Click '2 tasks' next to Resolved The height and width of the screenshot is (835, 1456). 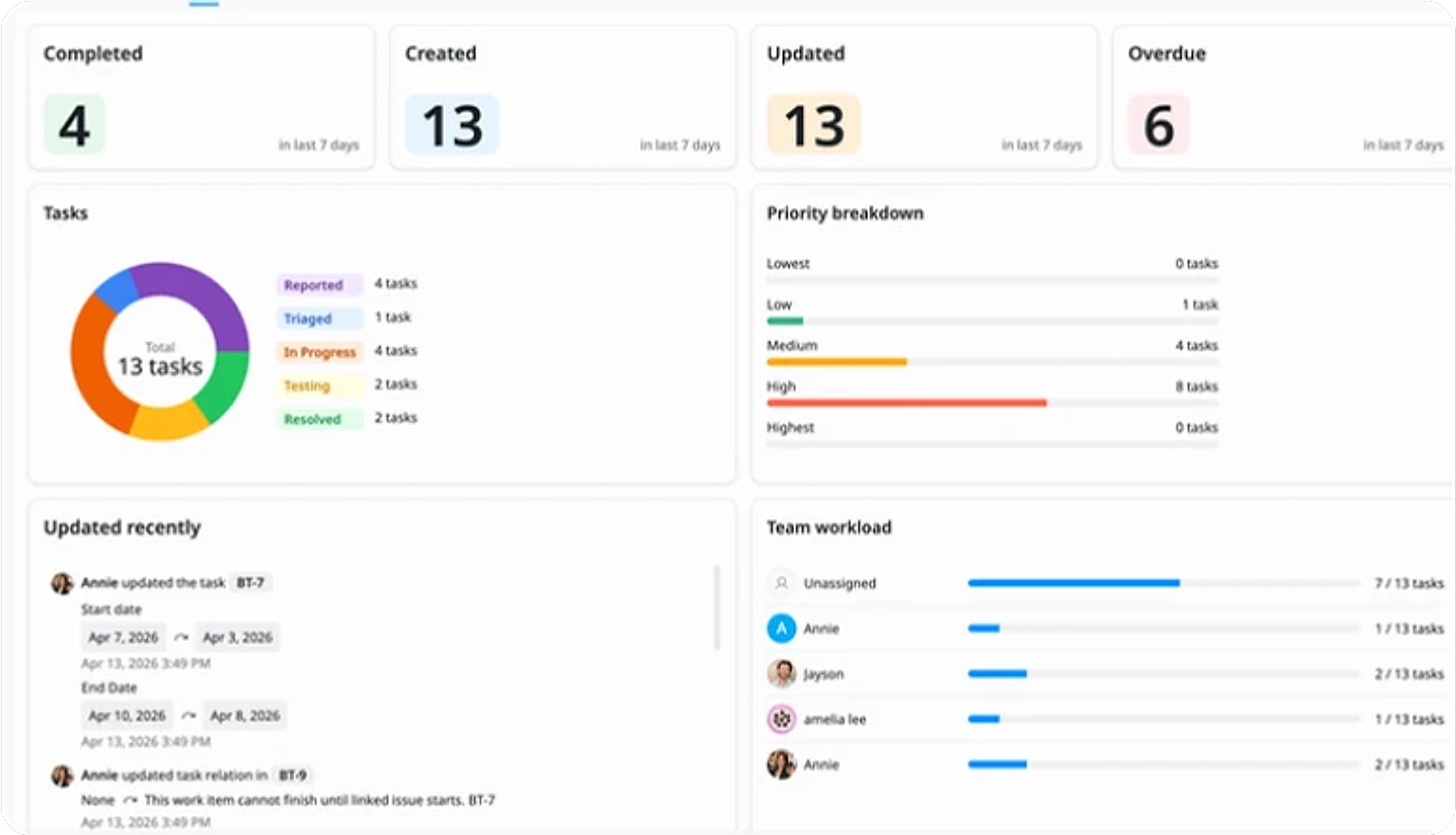[396, 417]
